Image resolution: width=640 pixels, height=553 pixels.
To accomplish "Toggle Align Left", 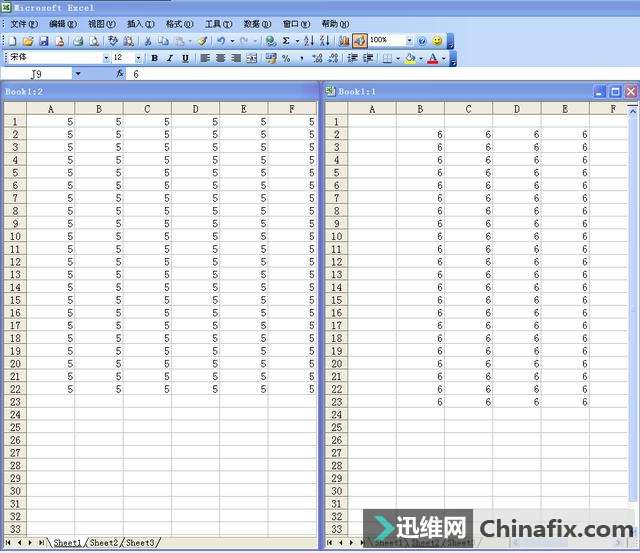I will pyautogui.click(x=205, y=58).
